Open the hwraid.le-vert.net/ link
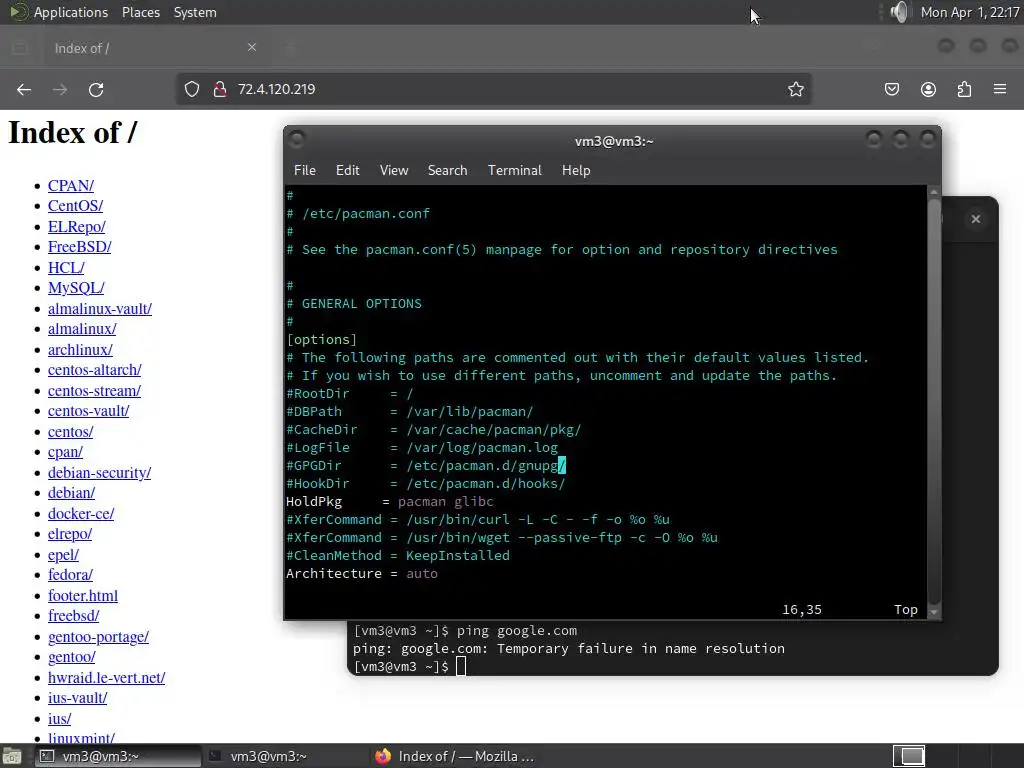Screen dimensions: 1024x768 pos(106,678)
